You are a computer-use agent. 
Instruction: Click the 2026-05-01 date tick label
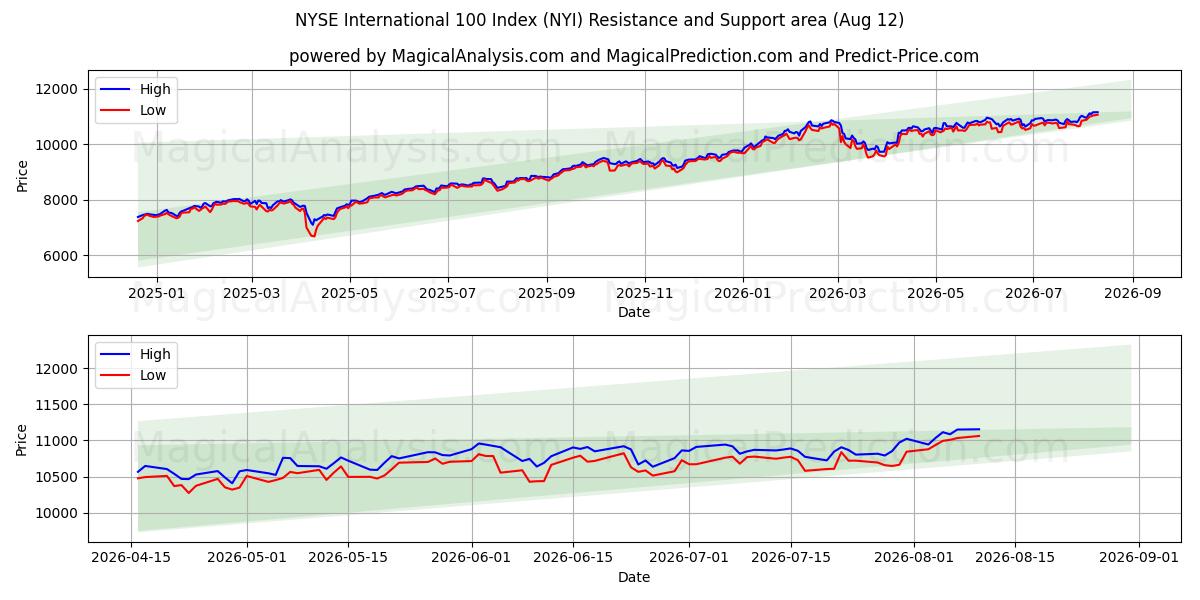point(247,558)
